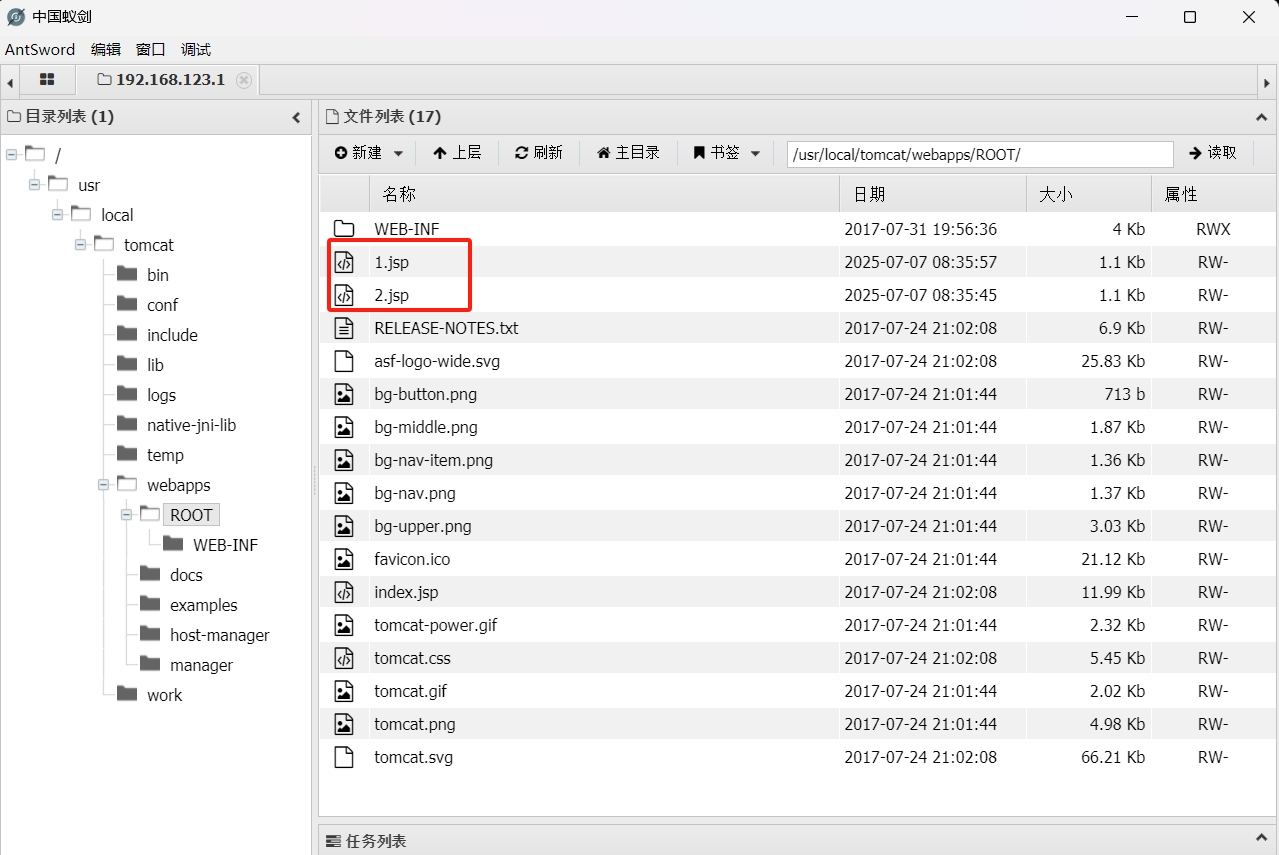
Task: Click the WEB-INF folder icon in file list
Action: [x=344, y=228]
